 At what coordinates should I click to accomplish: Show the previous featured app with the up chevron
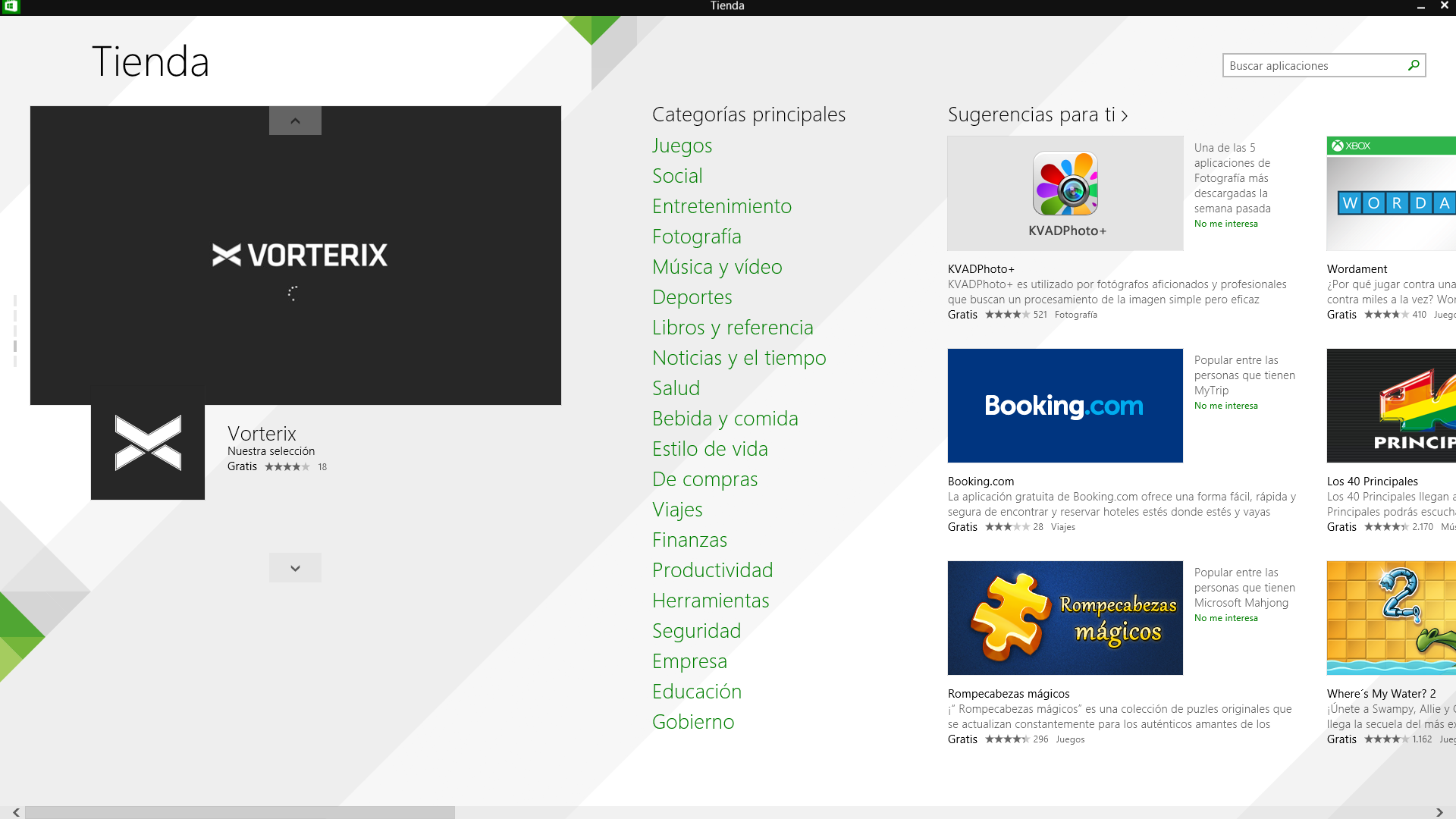pos(295,121)
